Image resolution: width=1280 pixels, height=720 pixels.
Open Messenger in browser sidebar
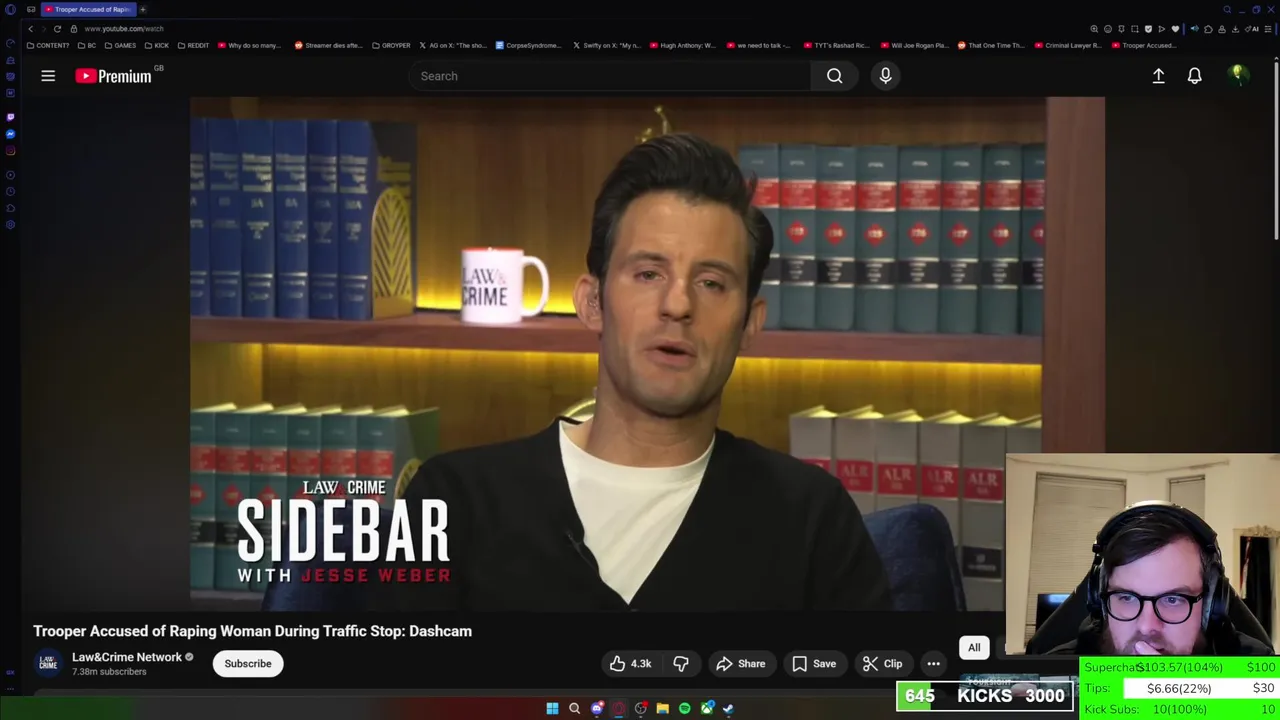click(10, 134)
